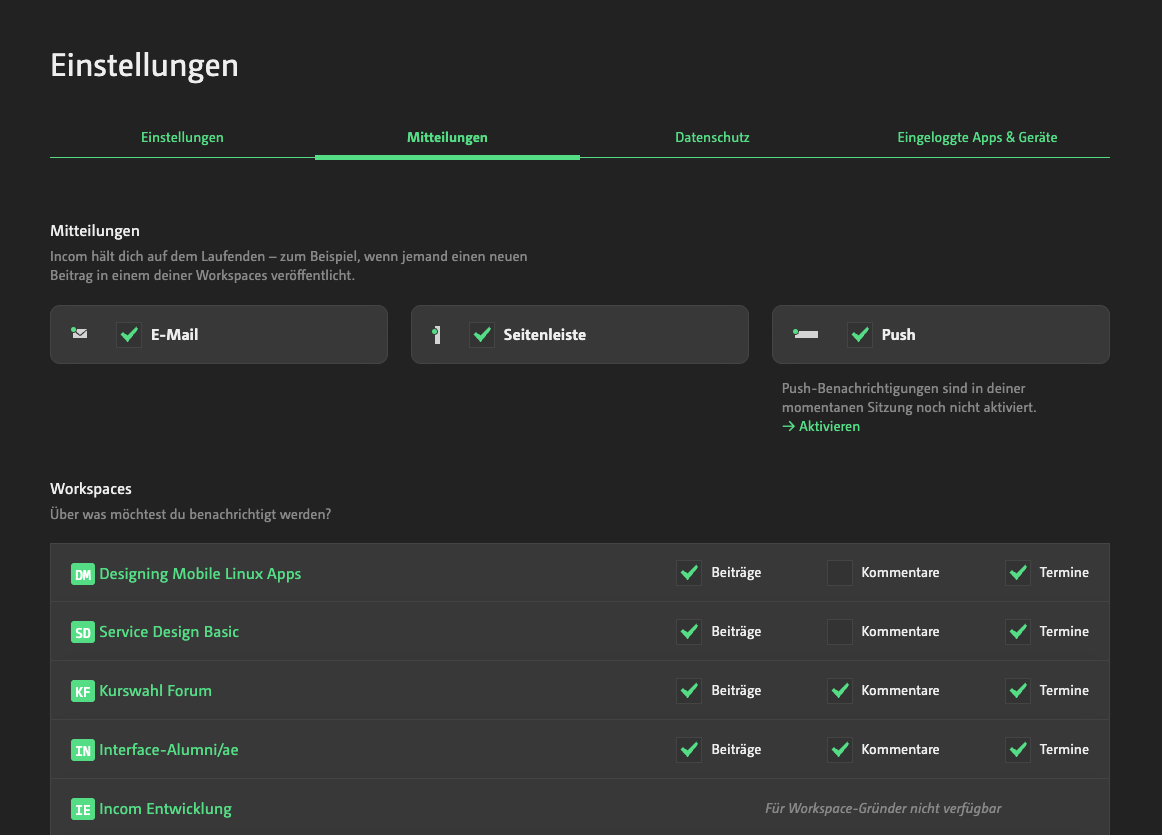Click the DM workspace badge icon

(83, 574)
